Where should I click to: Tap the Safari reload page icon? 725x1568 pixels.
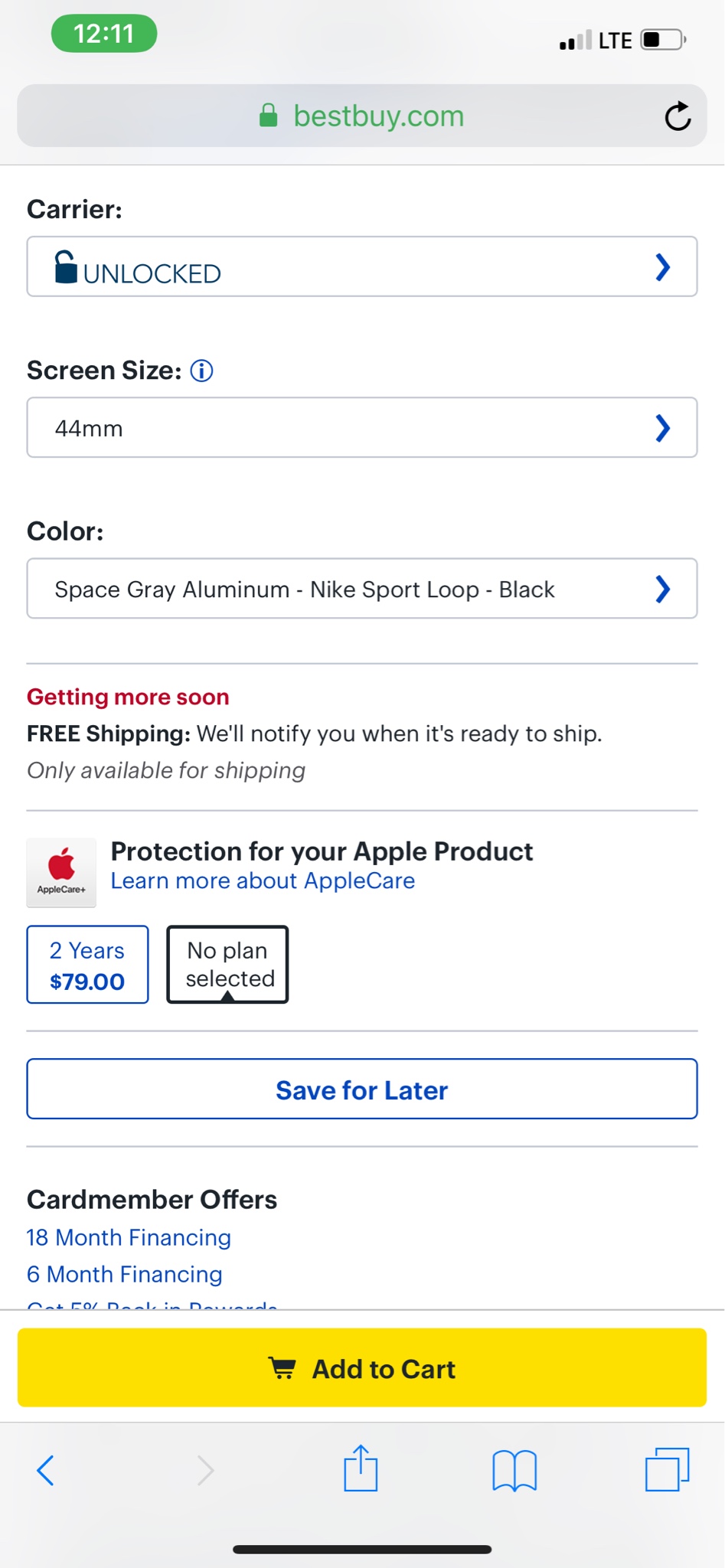click(678, 116)
